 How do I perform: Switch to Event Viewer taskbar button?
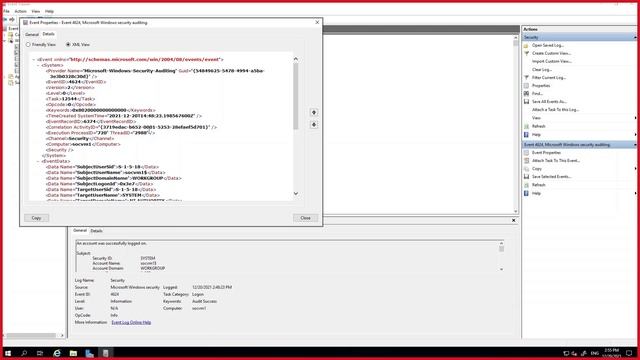pos(105,353)
